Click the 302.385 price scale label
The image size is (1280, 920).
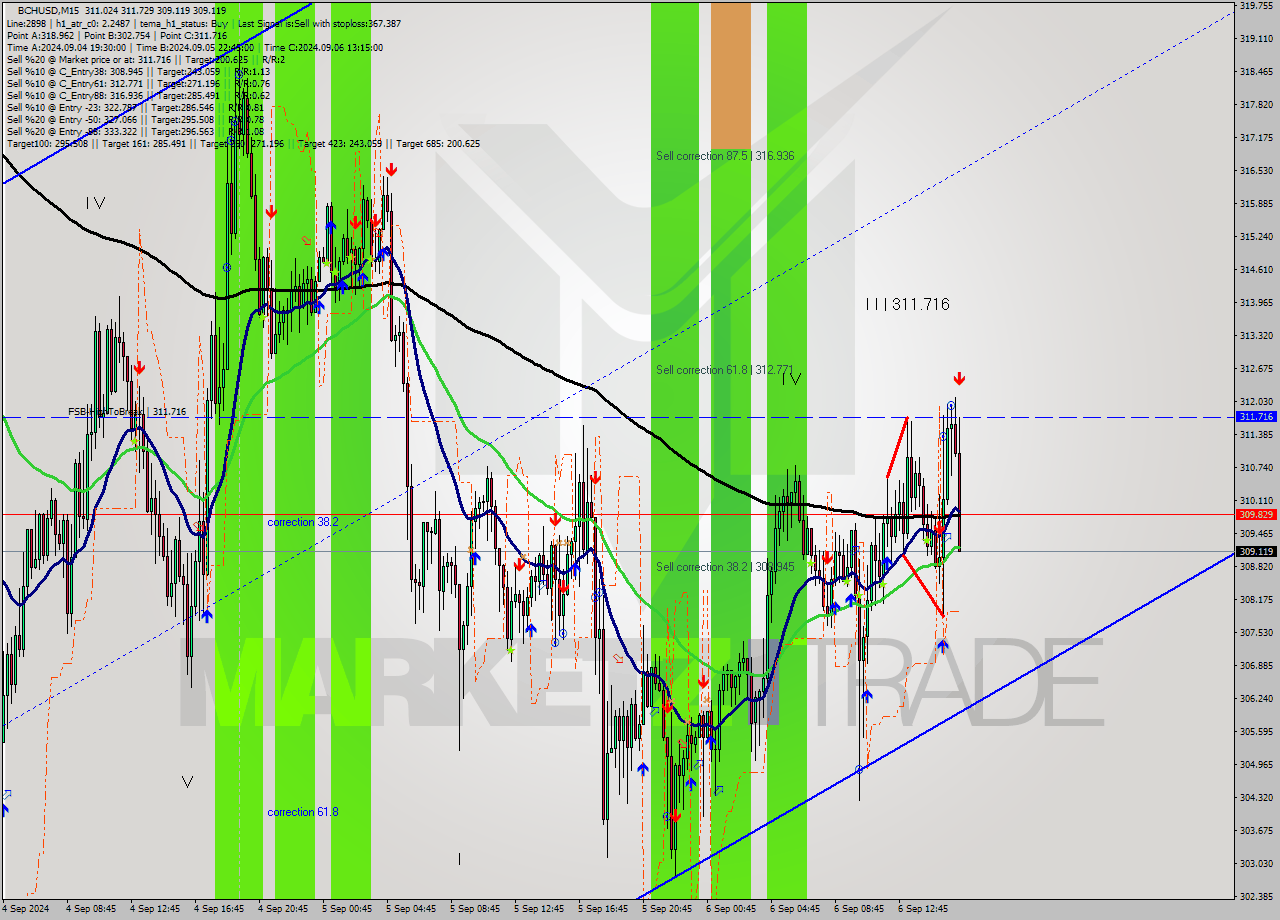point(1256,896)
